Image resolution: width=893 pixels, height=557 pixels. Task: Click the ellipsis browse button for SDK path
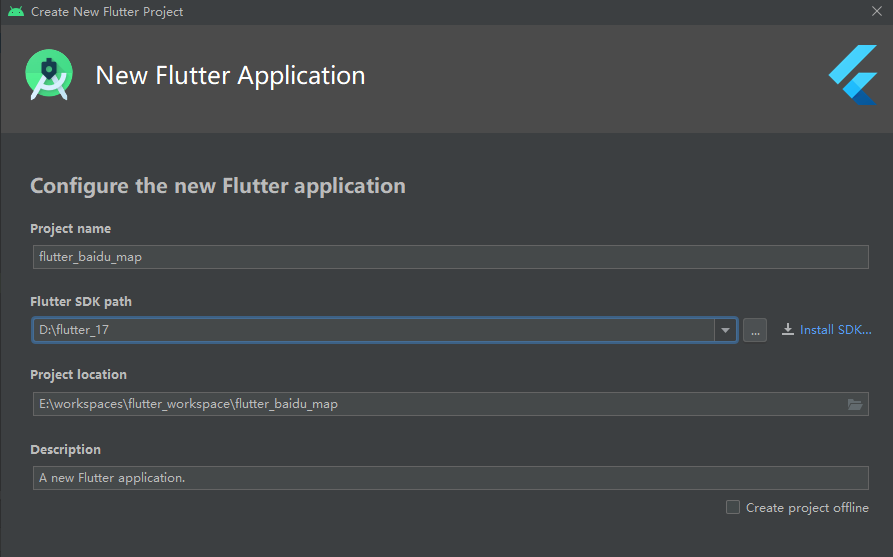coord(755,330)
